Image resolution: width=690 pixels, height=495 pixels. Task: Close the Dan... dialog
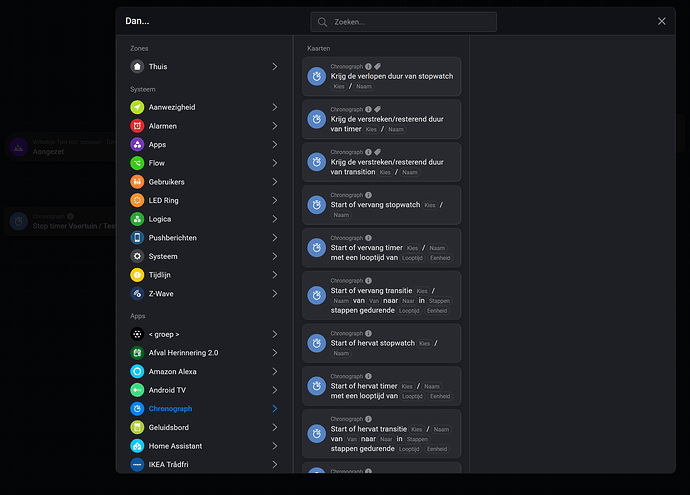pyautogui.click(x=661, y=21)
